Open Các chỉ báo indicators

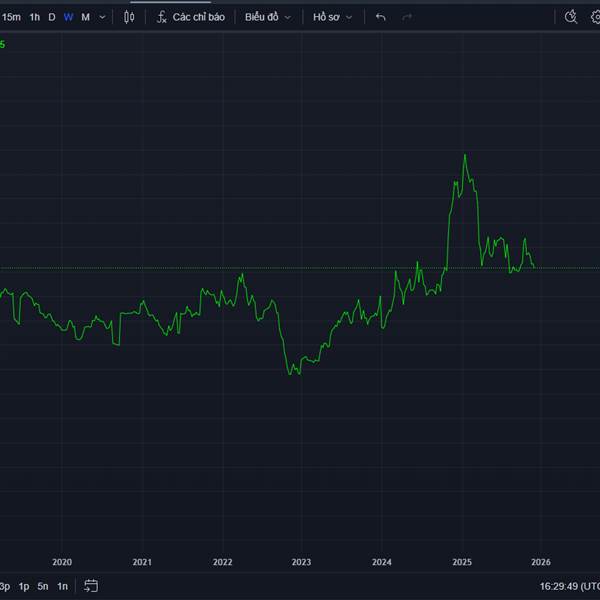click(198, 17)
